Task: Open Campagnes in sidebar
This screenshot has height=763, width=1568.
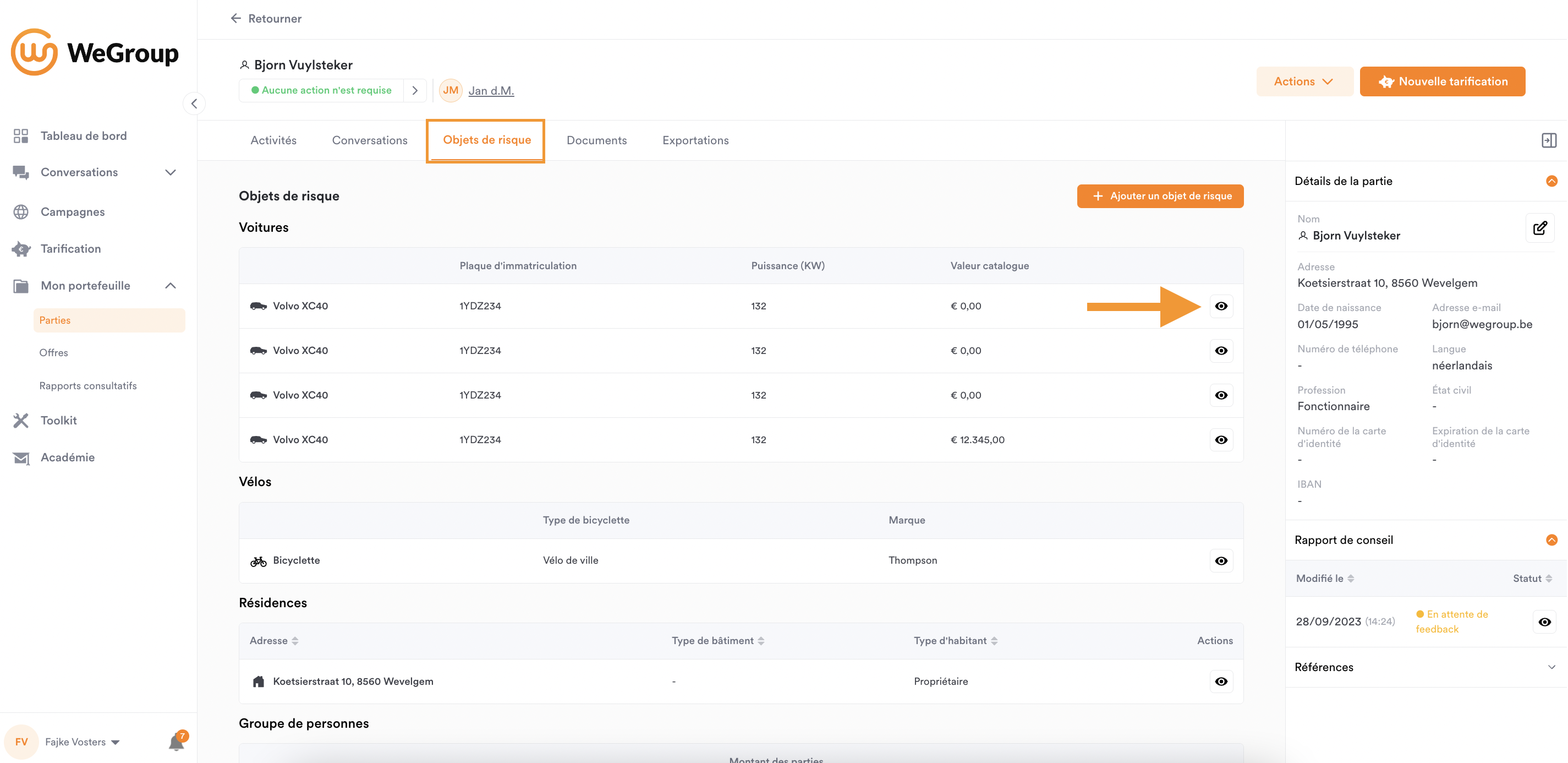Action: (73, 212)
